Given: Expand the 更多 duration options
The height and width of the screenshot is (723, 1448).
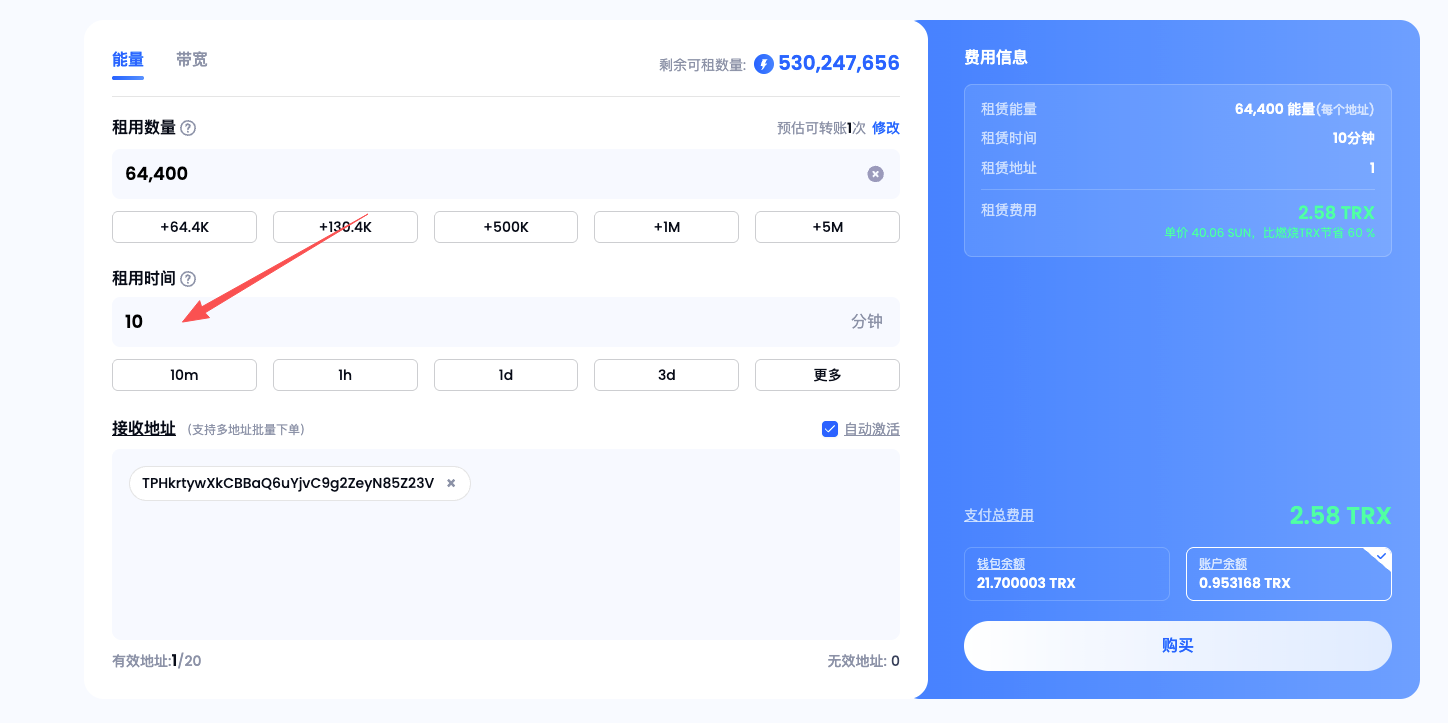Looking at the screenshot, I should point(827,375).
